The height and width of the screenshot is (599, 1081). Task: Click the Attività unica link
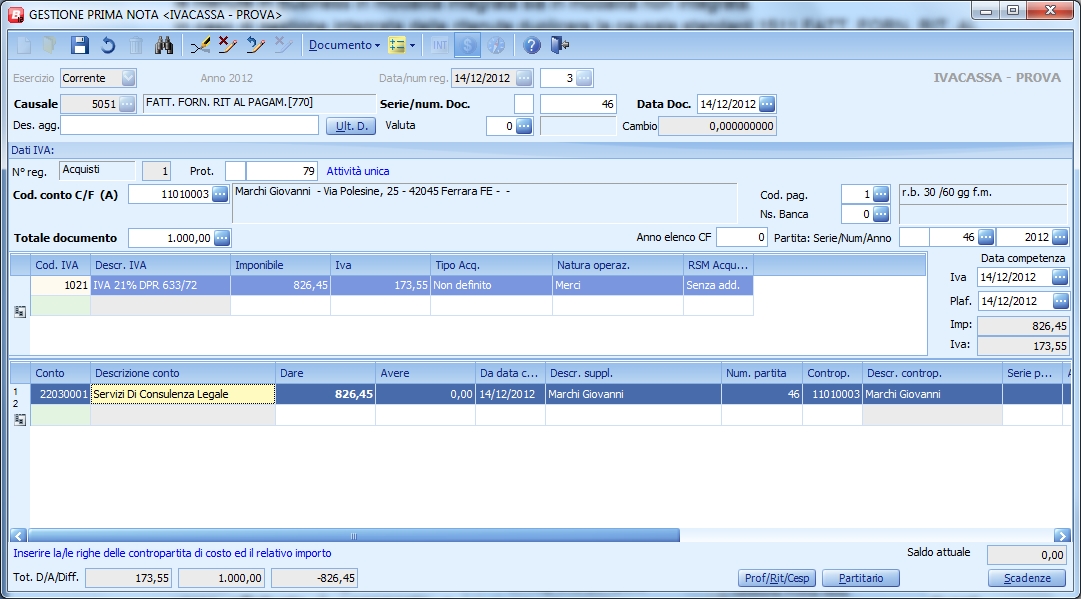click(x=358, y=171)
